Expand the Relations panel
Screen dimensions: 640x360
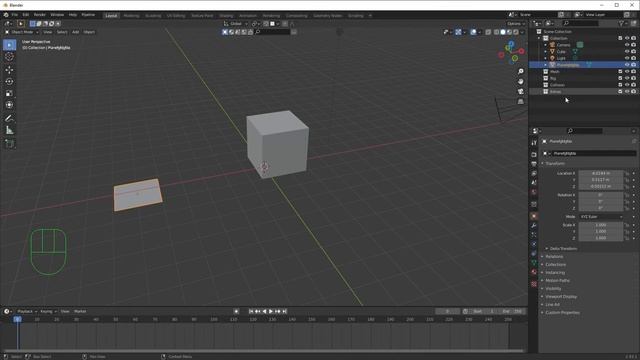(x=554, y=257)
